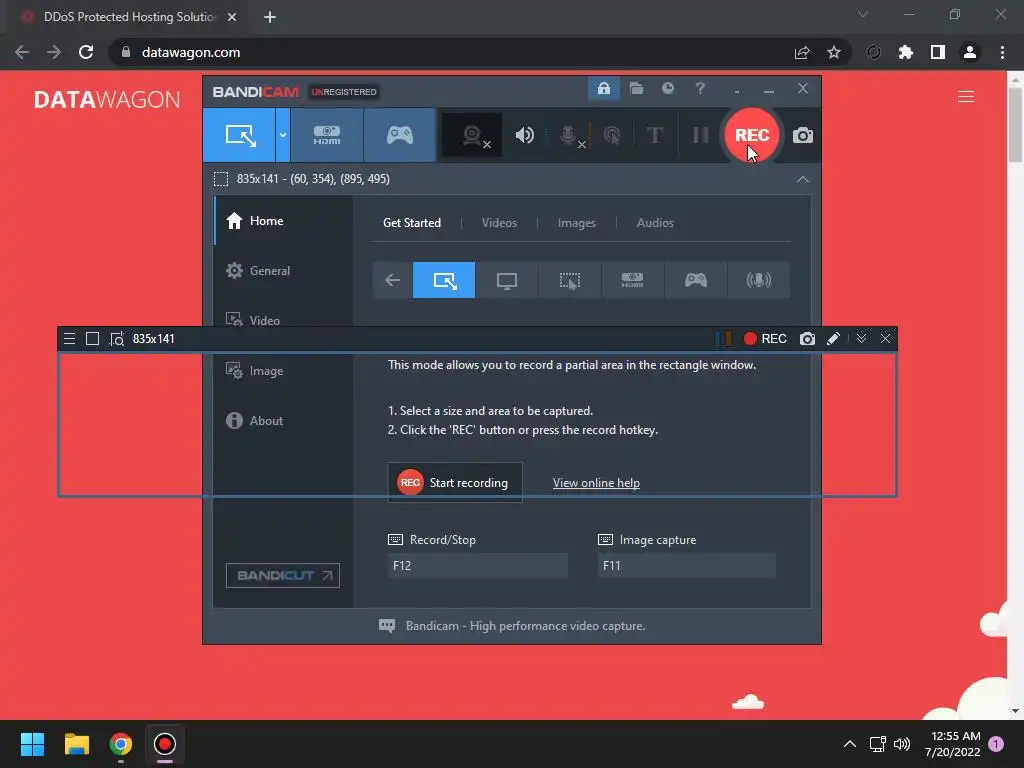Open the Home section in sidebar

tap(283, 221)
